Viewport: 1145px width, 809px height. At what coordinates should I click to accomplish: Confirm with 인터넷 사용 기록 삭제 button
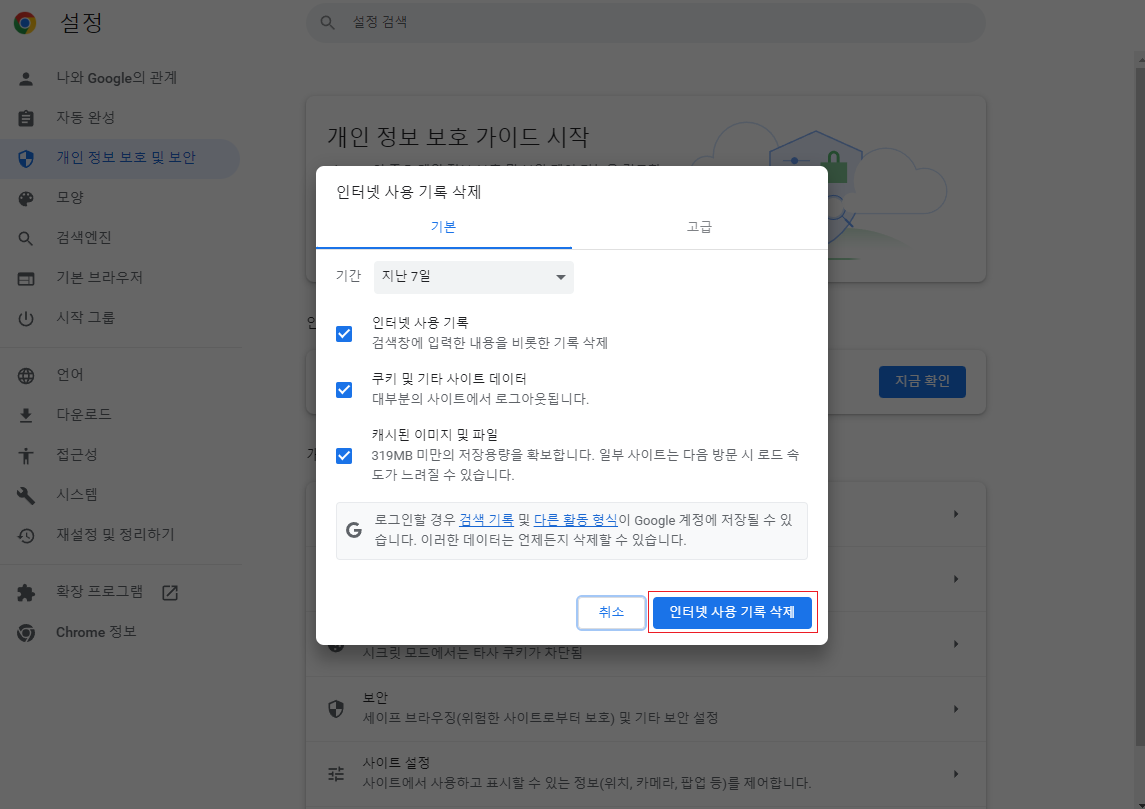(733, 612)
